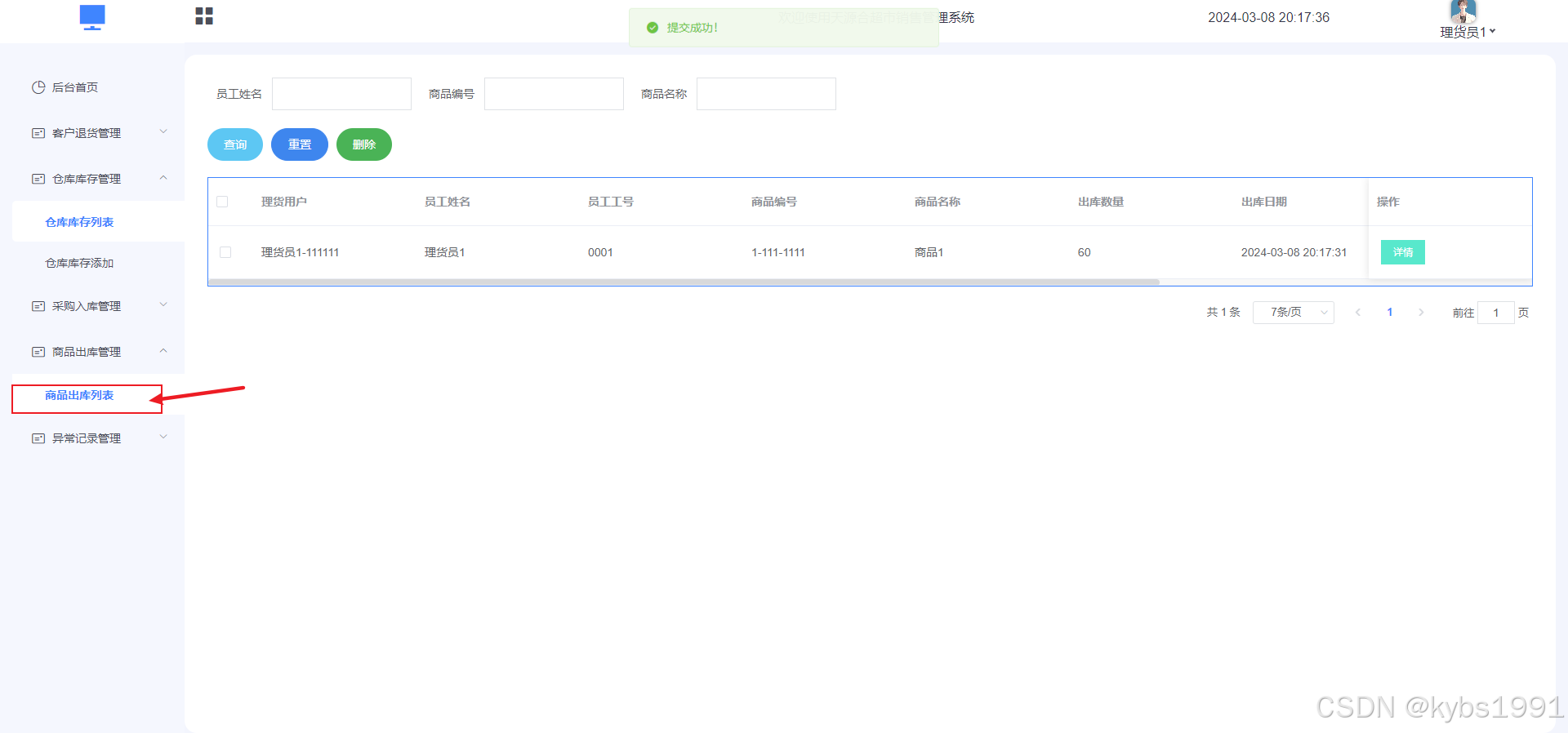
Task: Open 商品出库列表 menu item
Action: point(79,395)
